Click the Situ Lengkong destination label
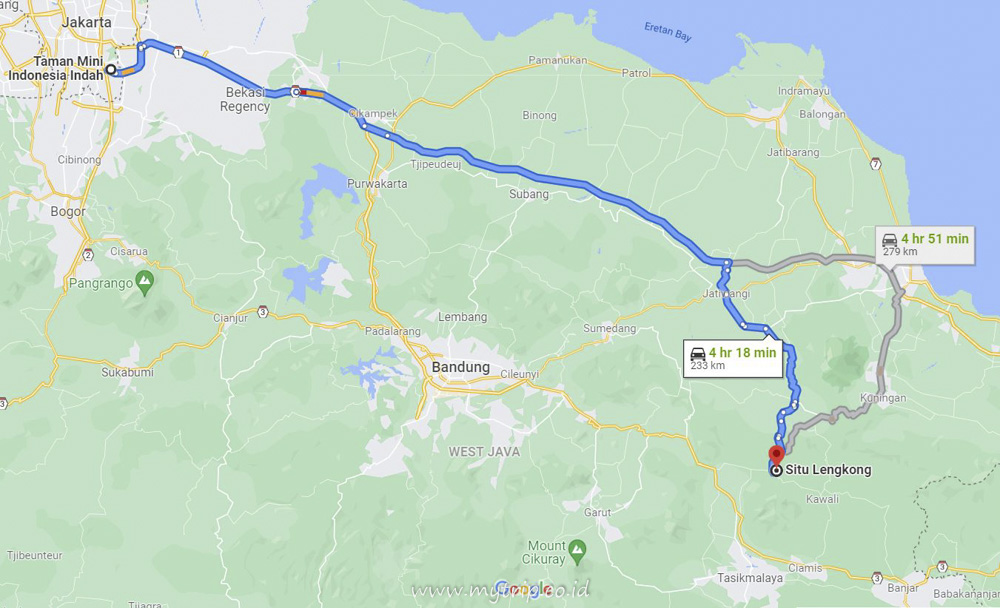Viewport: 1000px width, 608px height. point(828,470)
